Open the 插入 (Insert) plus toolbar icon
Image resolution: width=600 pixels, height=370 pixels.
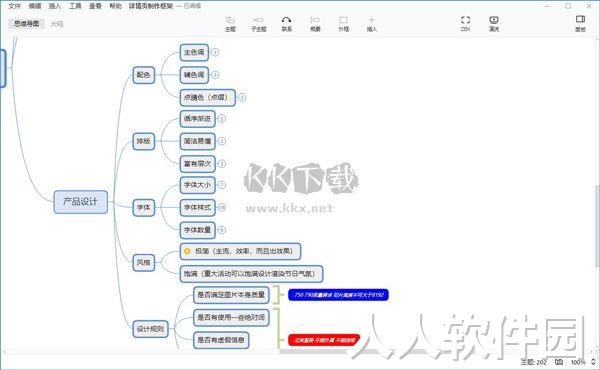pyautogui.click(x=372, y=24)
